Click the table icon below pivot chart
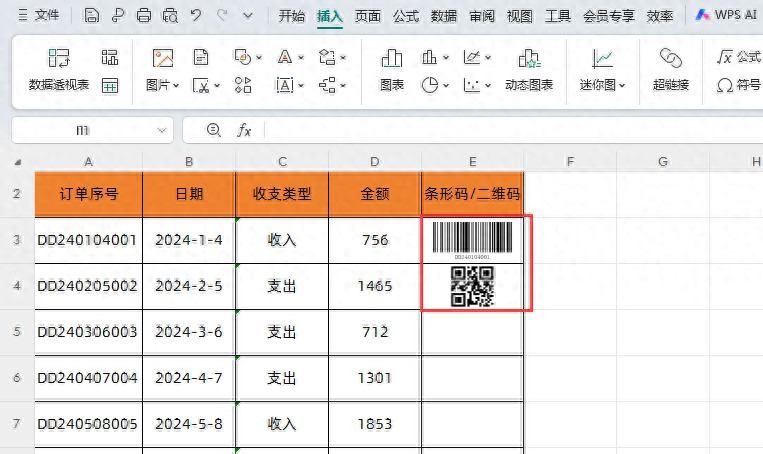 pyautogui.click(x=110, y=86)
